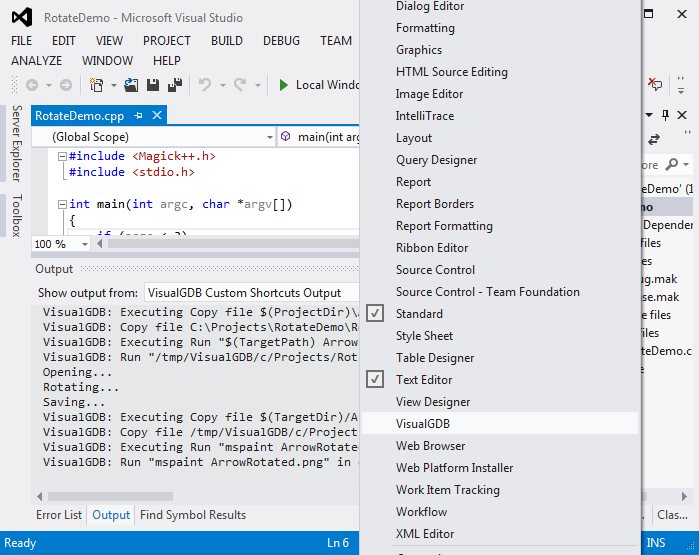
Task: Click the Solution Explorer sync arrows icon
Action: [654, 140]
